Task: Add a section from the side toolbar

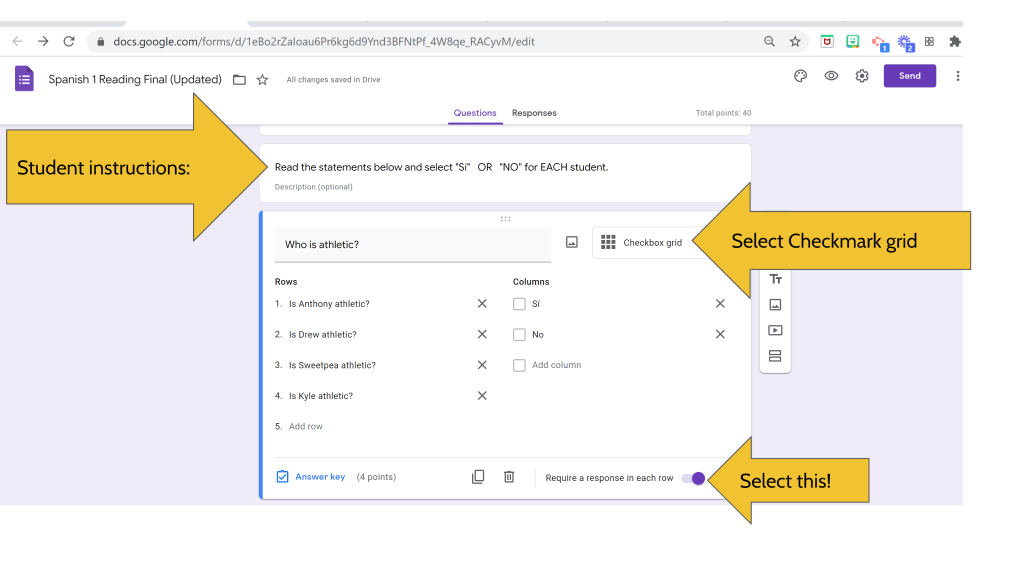Action: (x=775, y=356)
